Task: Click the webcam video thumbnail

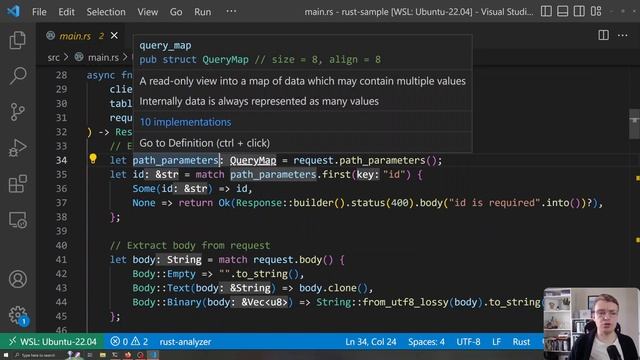Action: 591,324
